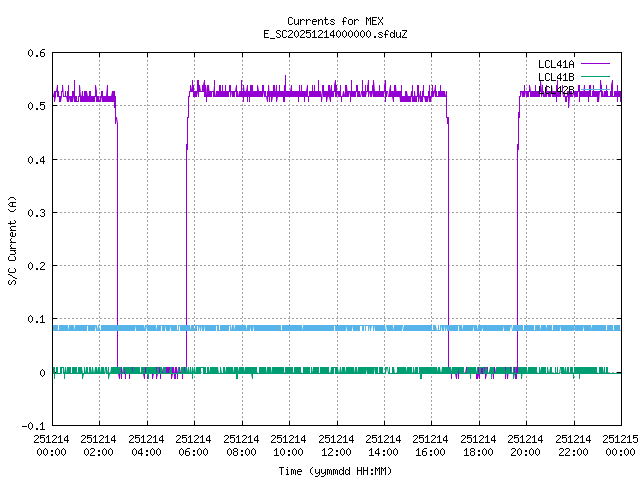Image resolution: width=640 pixels, height=480 pixels.
Task: Click the "Time (yymmdd HH:MM)" x-axis label
Action: (x=335, y=470)
